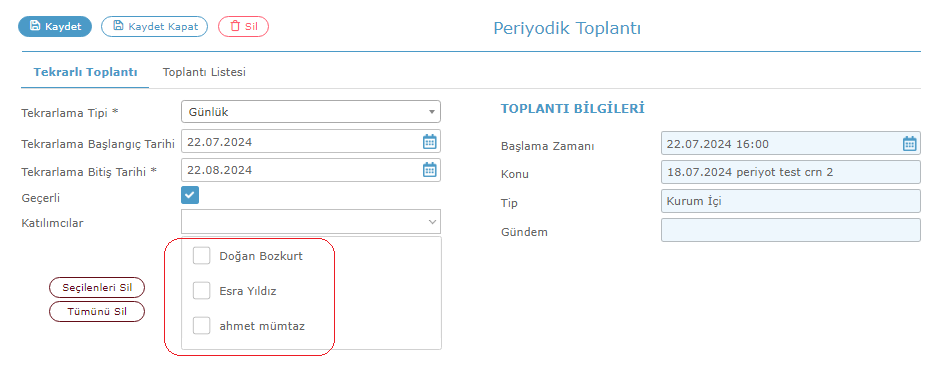Open calendar for Başlama Zamanı
Viewport: 942px width, 367px height.
tap(910, 144)
